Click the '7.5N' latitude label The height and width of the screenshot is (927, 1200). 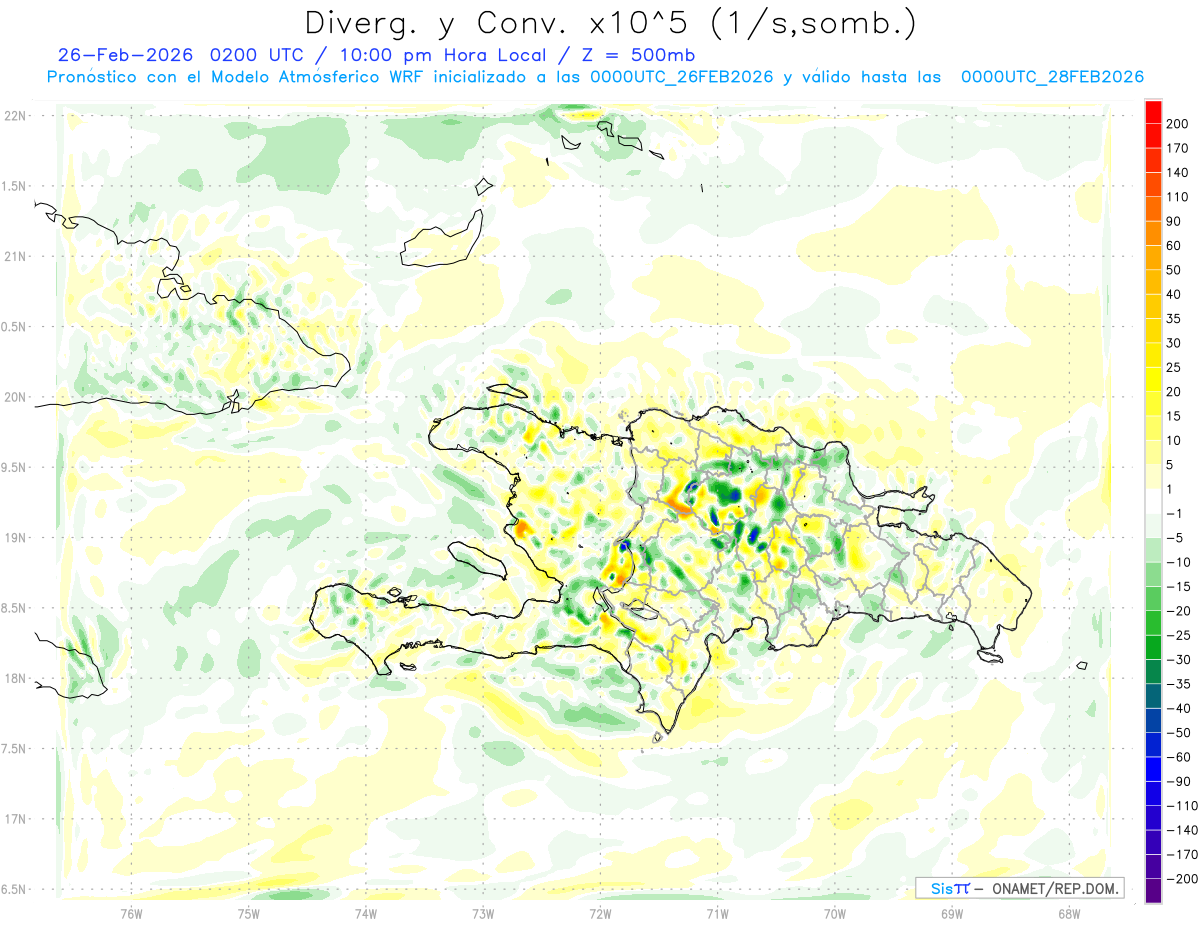(15, 749)
